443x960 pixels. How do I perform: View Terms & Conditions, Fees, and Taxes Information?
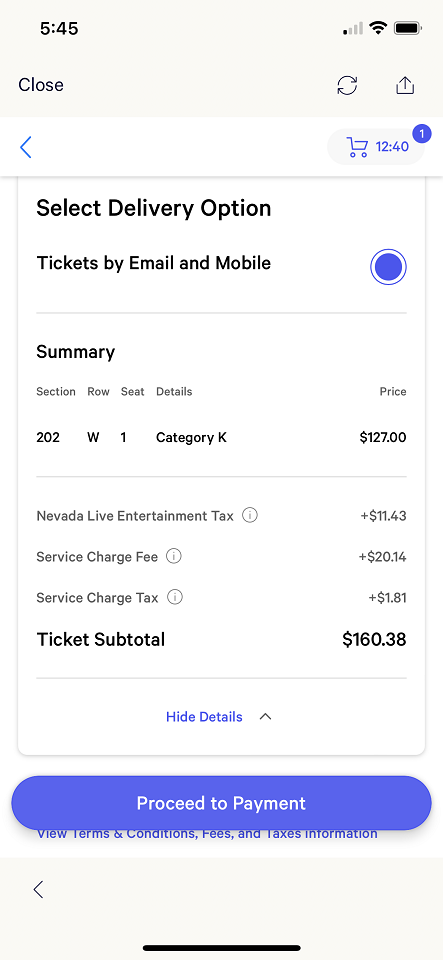[207, 834]
